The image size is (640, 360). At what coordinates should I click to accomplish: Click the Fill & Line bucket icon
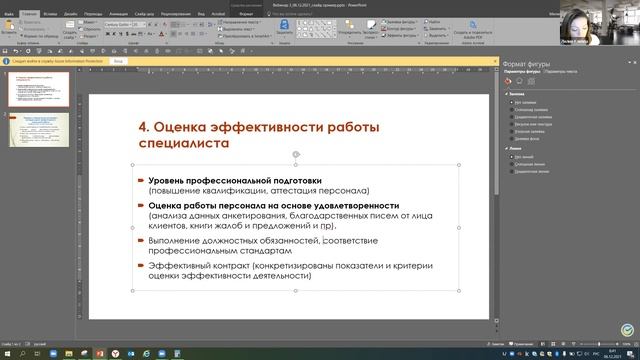508,82
